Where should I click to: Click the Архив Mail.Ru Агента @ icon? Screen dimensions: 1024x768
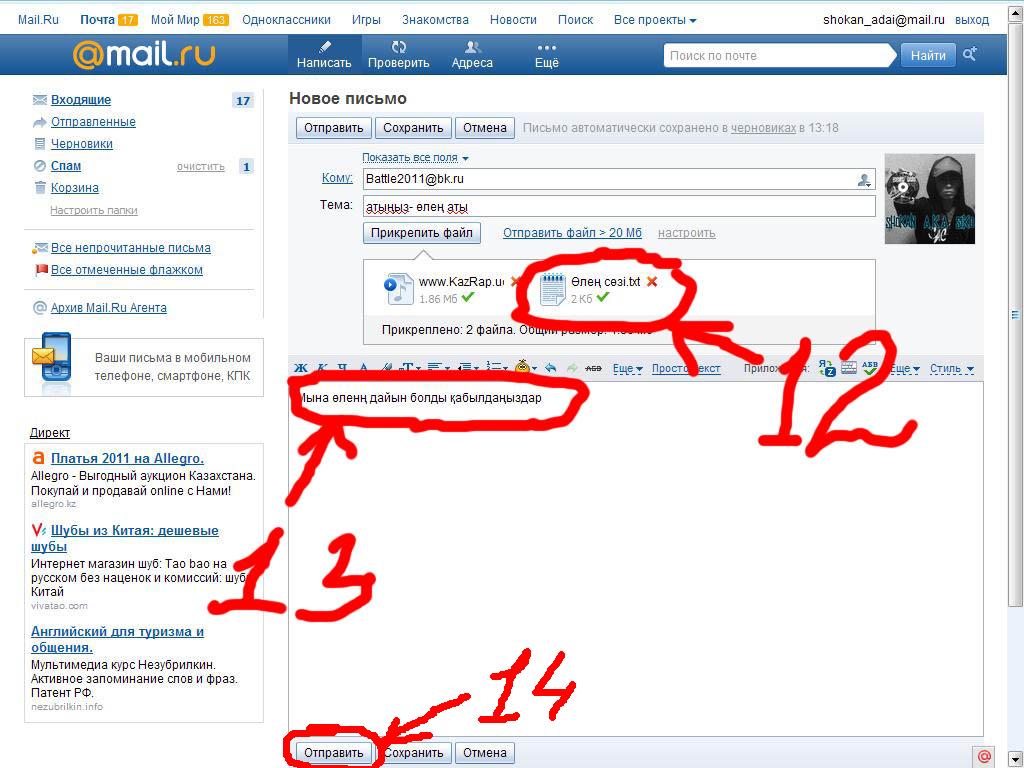(39, 308)
